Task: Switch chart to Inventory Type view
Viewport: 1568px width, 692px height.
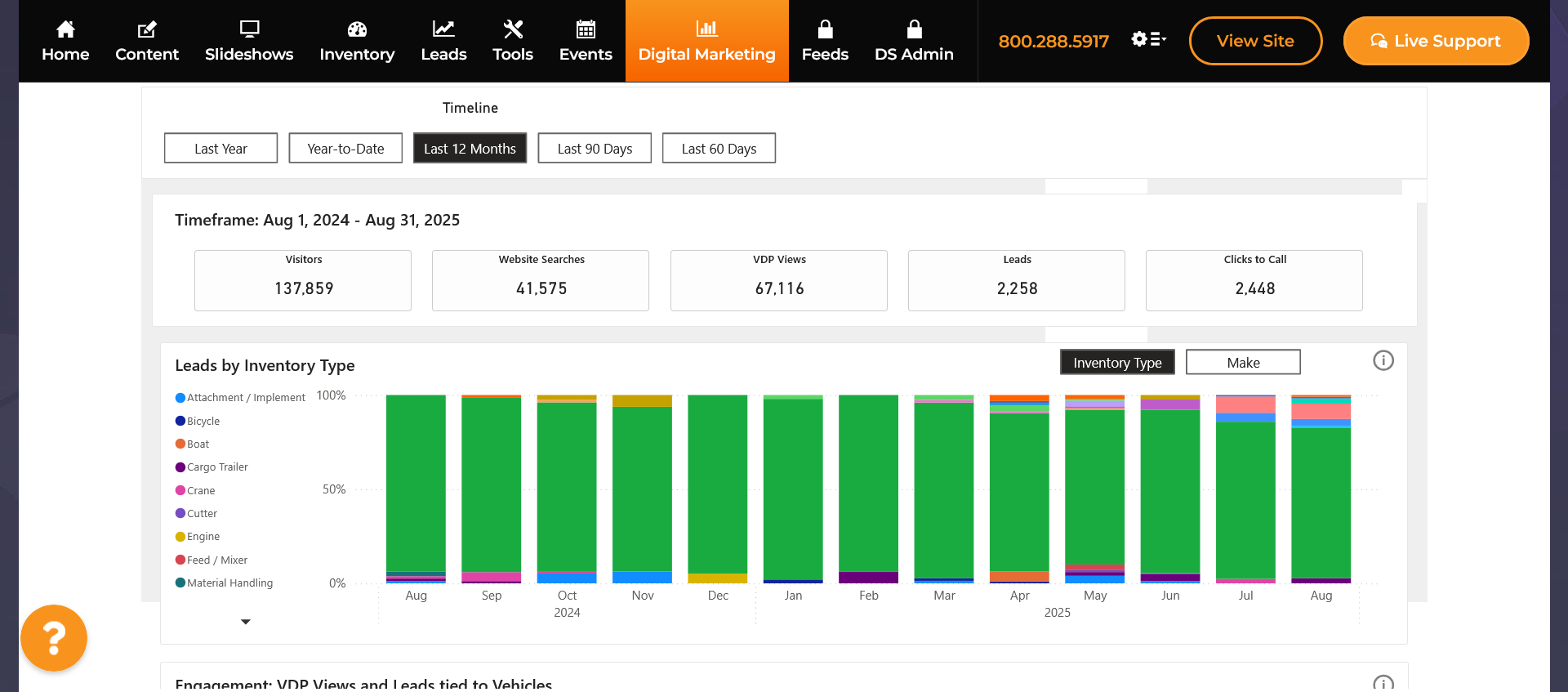Action: point(1117,362)
